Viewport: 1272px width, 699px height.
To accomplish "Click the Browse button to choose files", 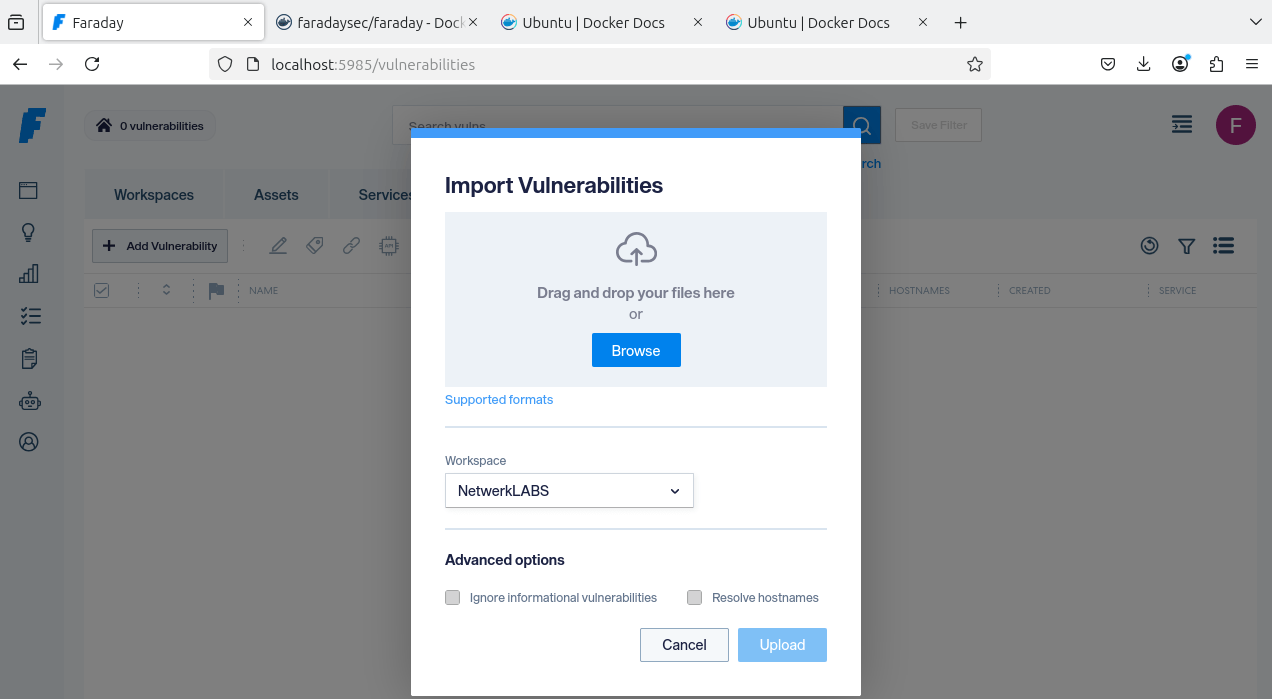I will click(636, 349).
